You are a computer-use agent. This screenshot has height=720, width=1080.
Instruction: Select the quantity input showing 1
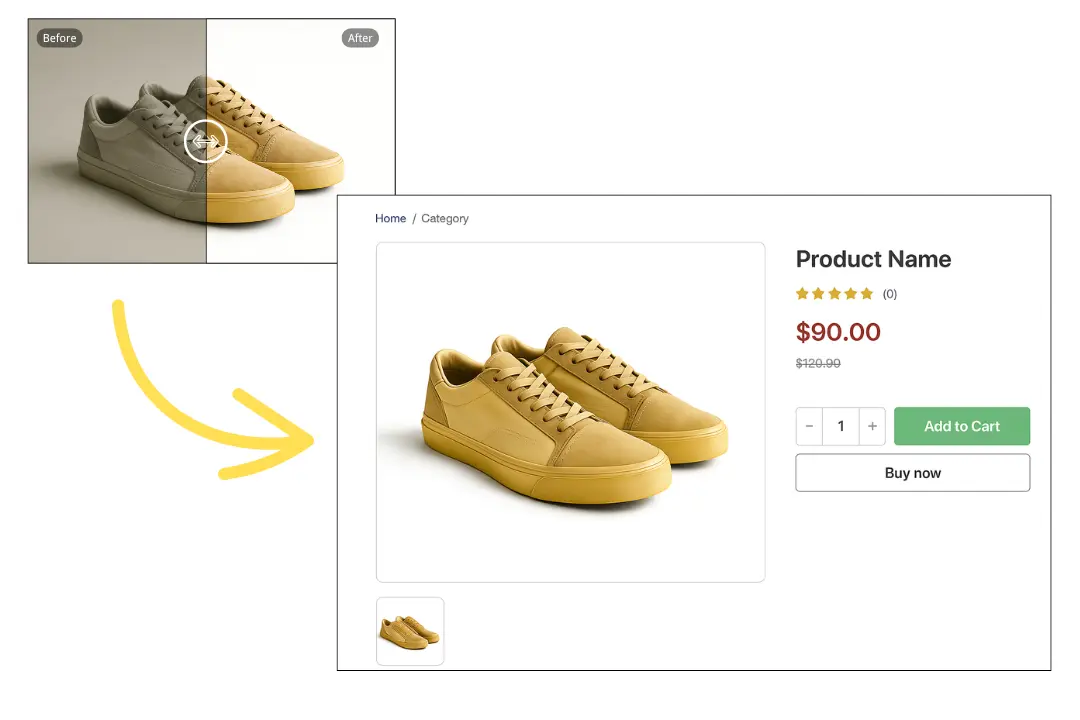pyautogui.click(x=841, y=426)
